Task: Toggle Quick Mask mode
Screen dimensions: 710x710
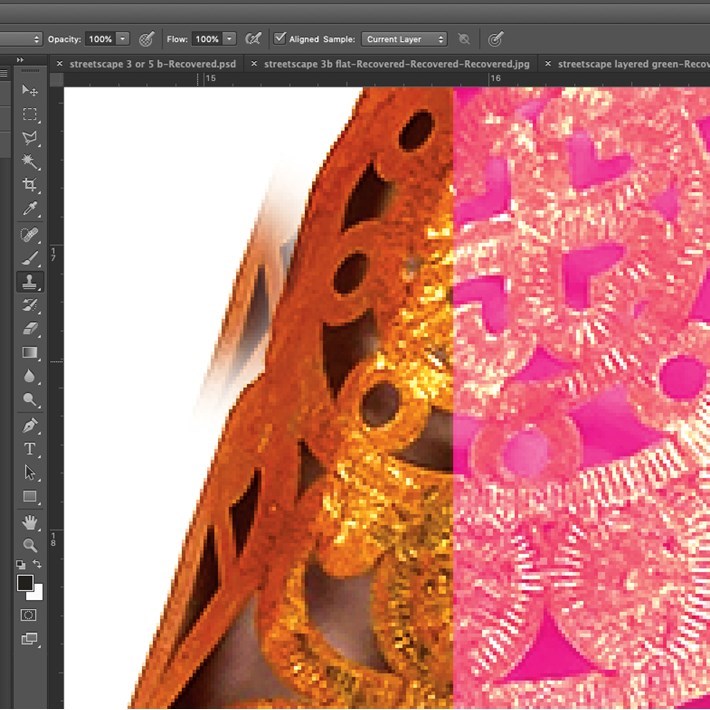Action: [29, 614]
